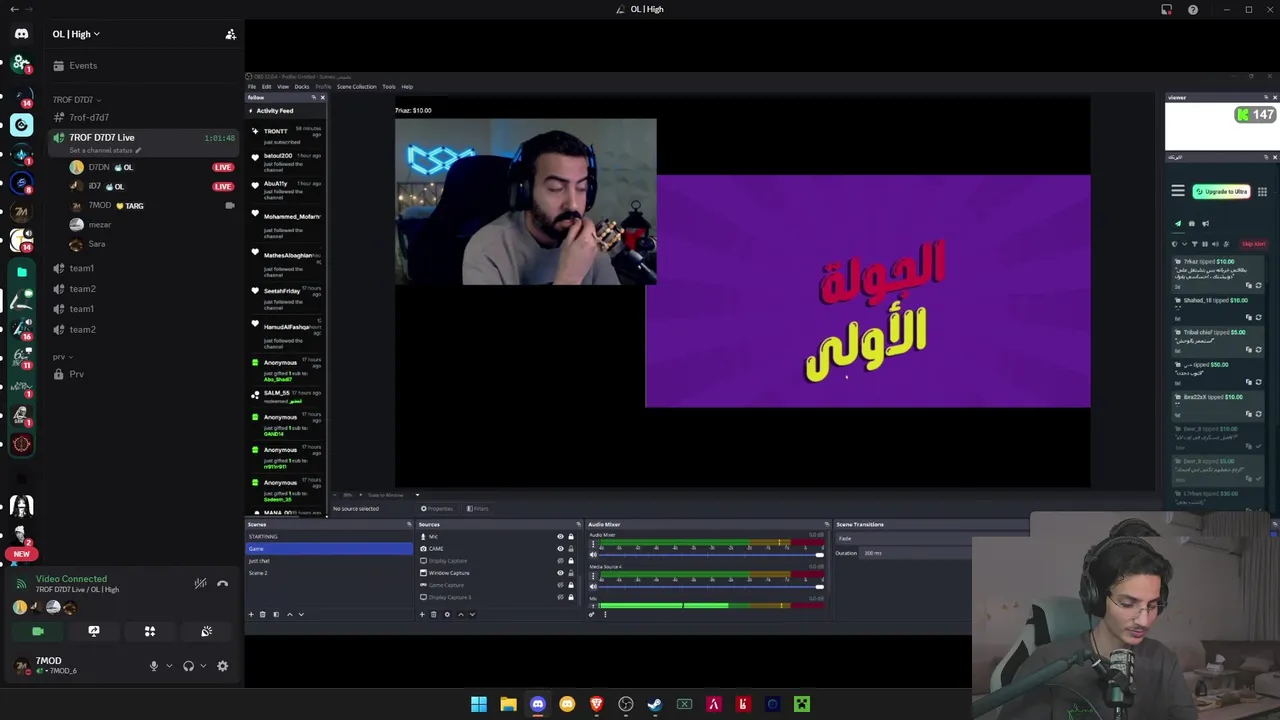
Task: Select the STARTINNING scene in OBS
Action: pos(330,537)
